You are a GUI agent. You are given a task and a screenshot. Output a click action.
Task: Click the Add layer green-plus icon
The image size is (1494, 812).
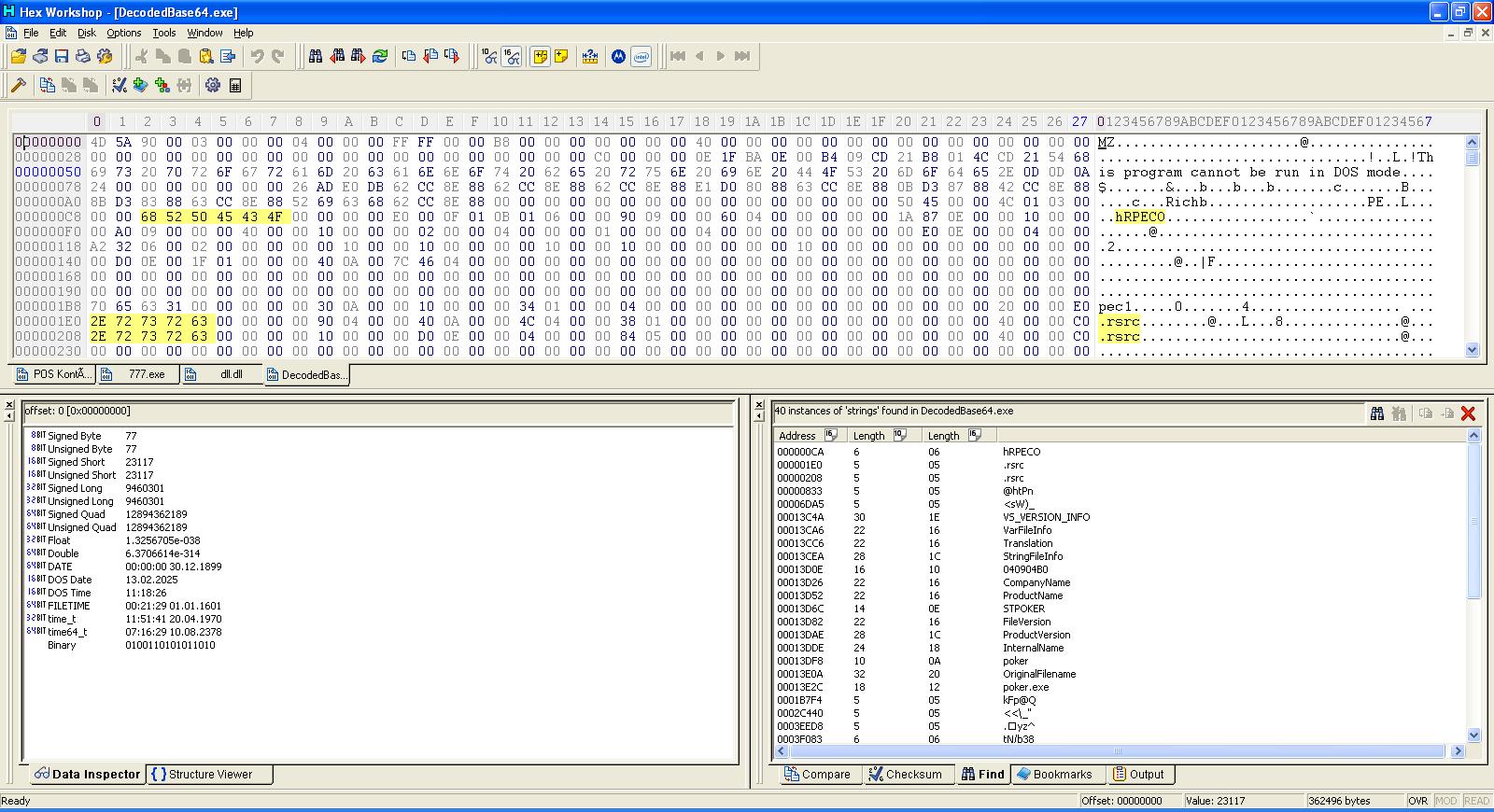click(x=141, y=85)
